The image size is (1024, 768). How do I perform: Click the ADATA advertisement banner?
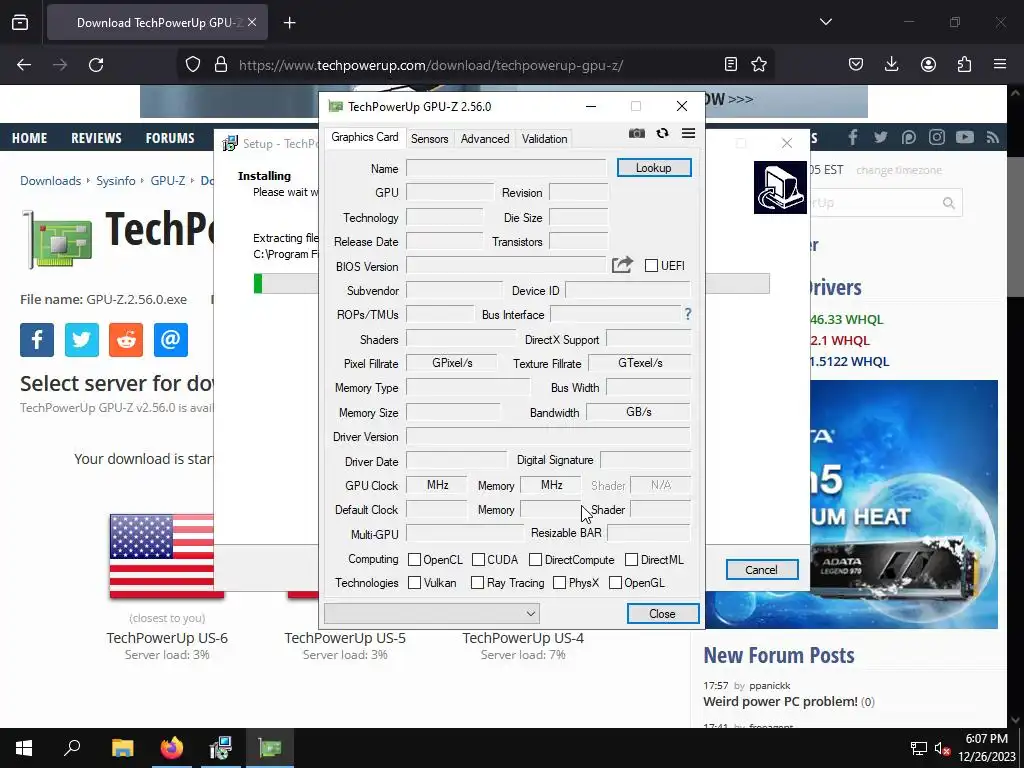tap(904, 504)
